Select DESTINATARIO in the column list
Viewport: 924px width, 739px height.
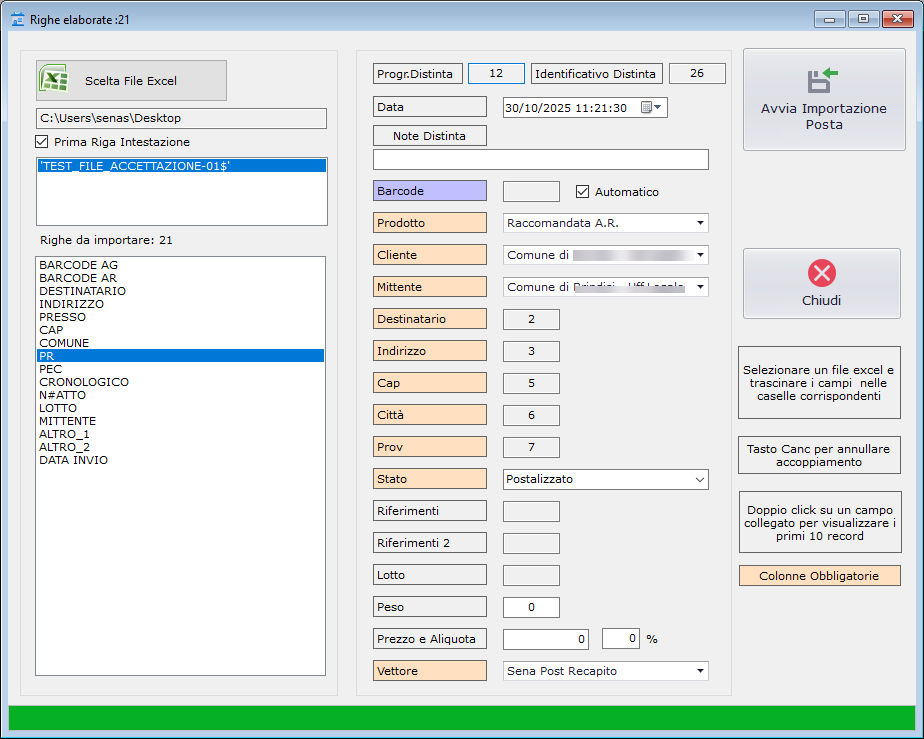(x=83, y=291)
